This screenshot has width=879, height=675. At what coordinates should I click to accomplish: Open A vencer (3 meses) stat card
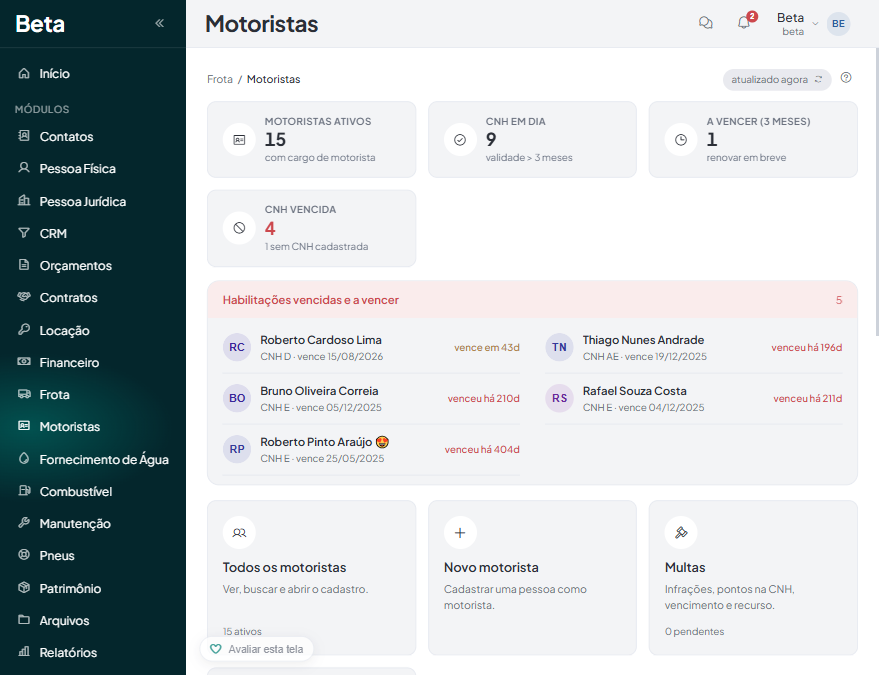point(753,140)
